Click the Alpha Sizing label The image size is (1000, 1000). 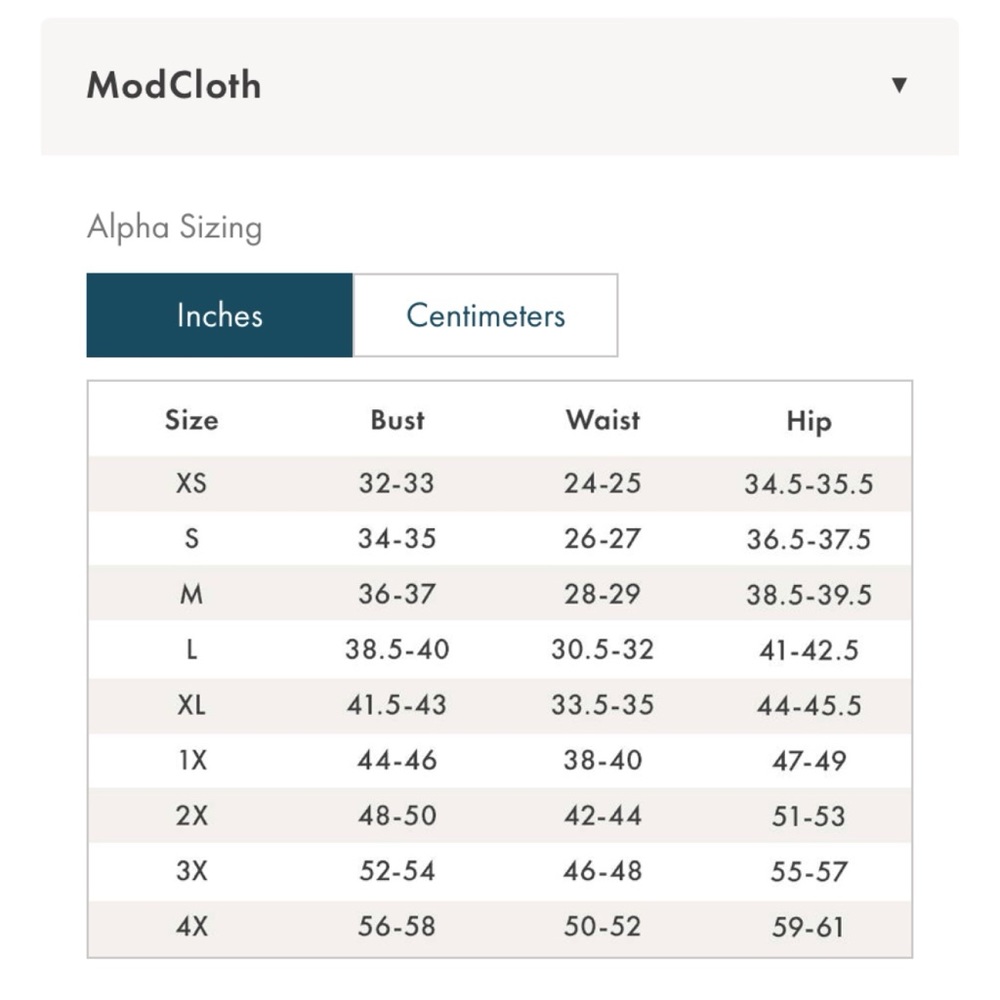175,228
